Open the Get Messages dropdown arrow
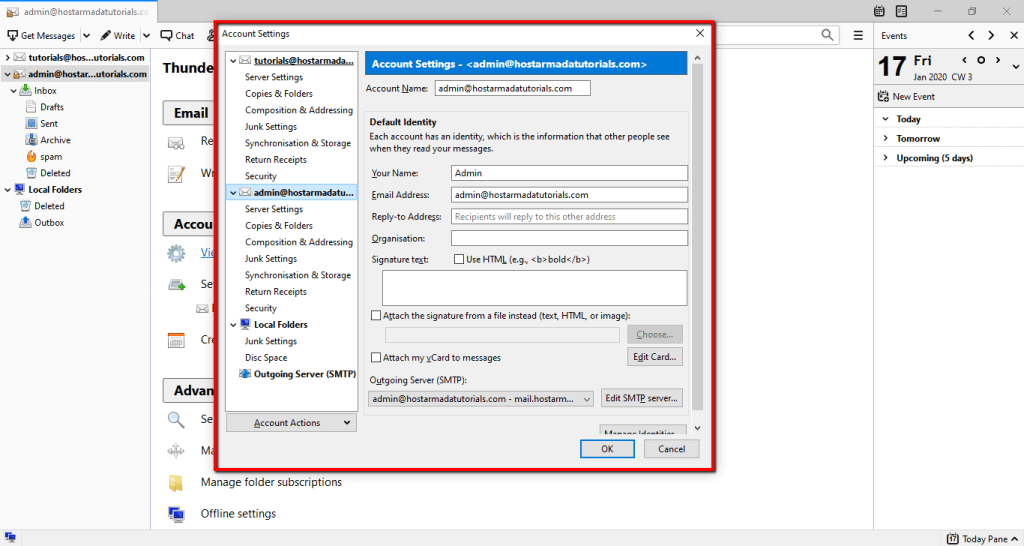This screenshot has width=1024, height=546. pos(88,35)
